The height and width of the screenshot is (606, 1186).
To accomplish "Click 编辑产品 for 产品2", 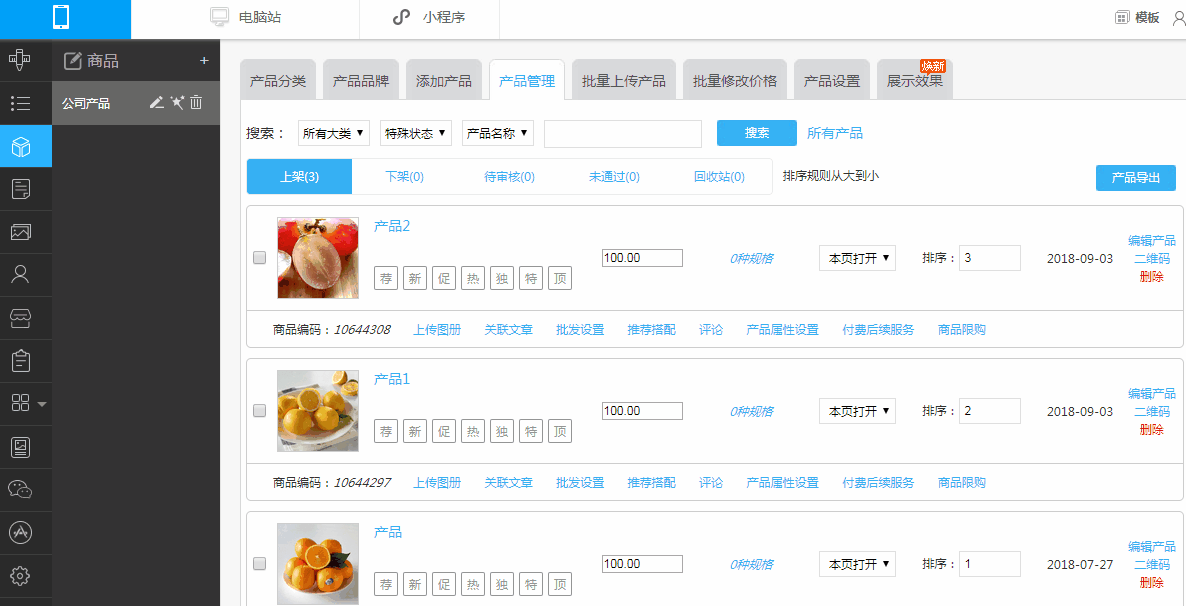I will tap(1152, 241).
